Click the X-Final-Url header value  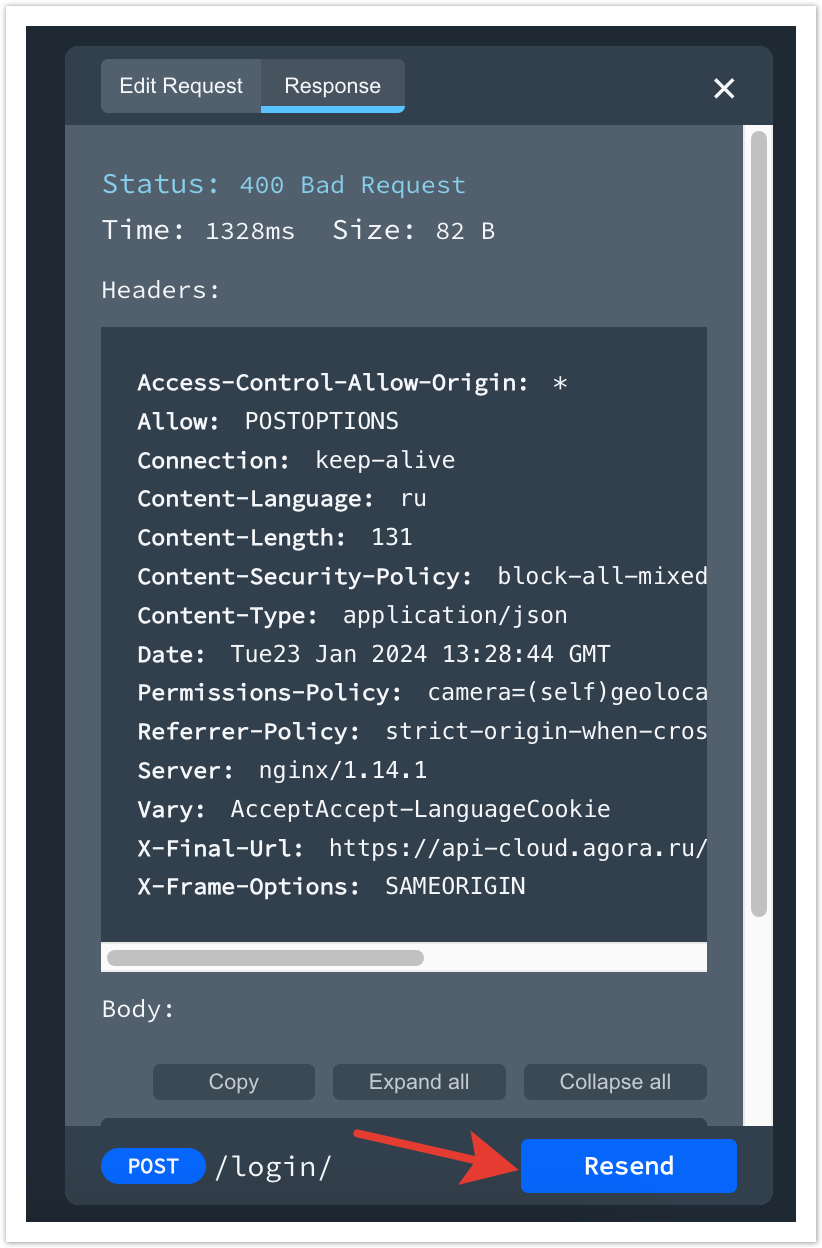518,849
